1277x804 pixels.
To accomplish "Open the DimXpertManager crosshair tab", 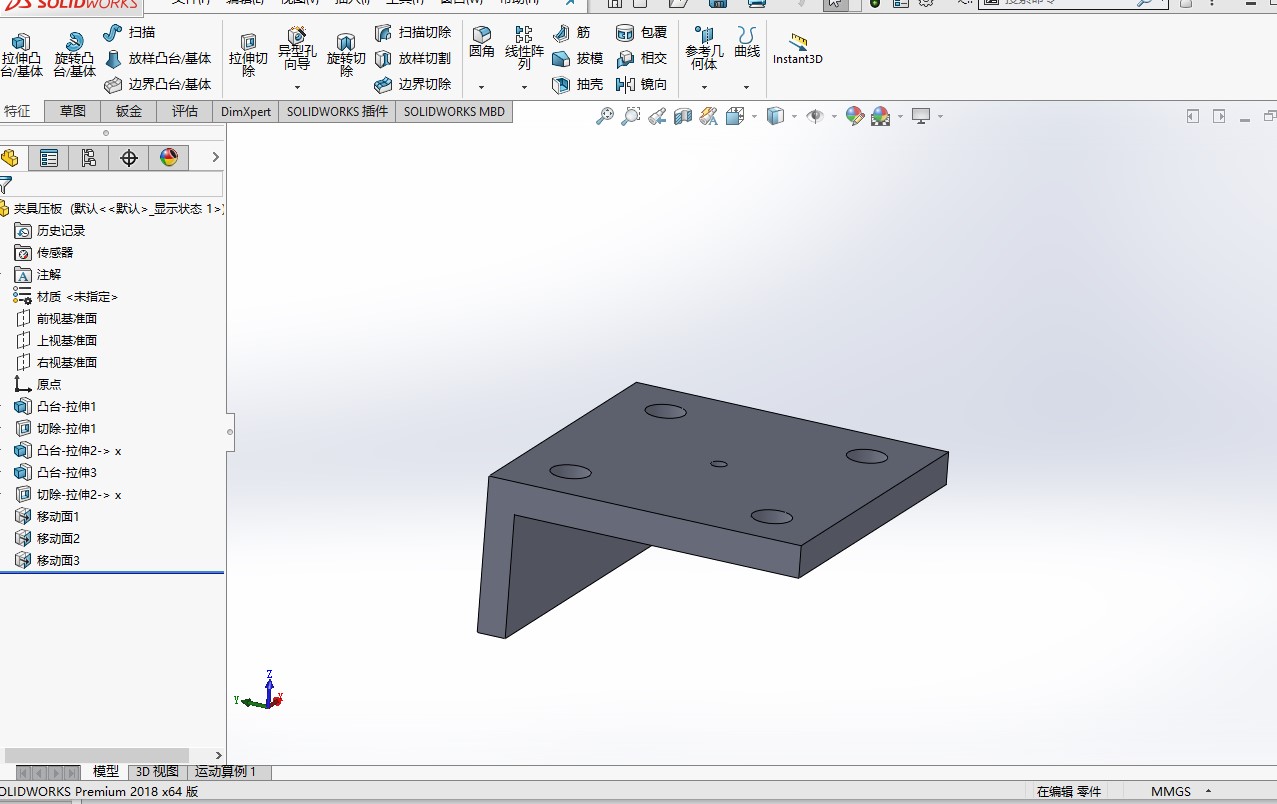I will 128,158.
